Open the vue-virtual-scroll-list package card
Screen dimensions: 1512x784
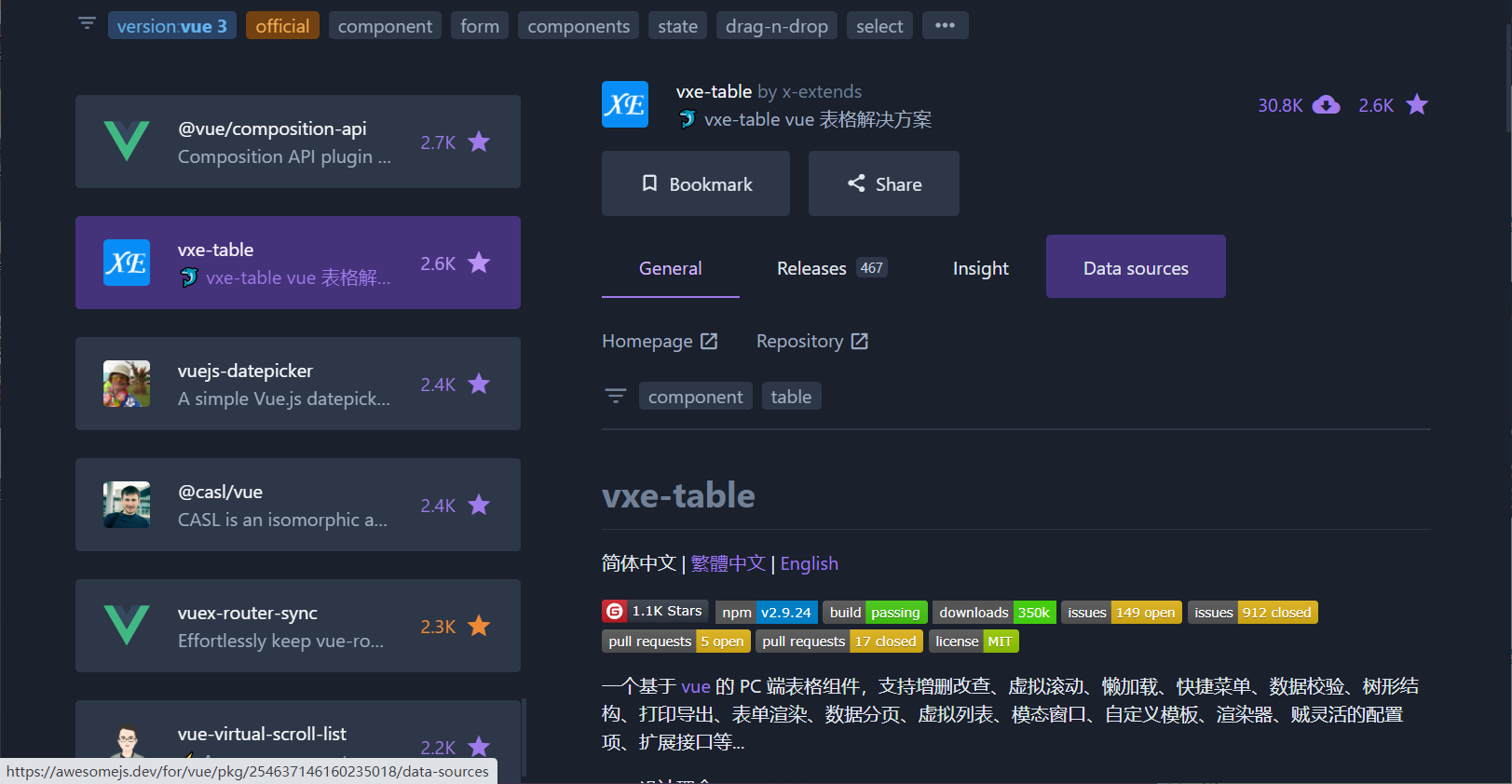[x=298, y=741]
